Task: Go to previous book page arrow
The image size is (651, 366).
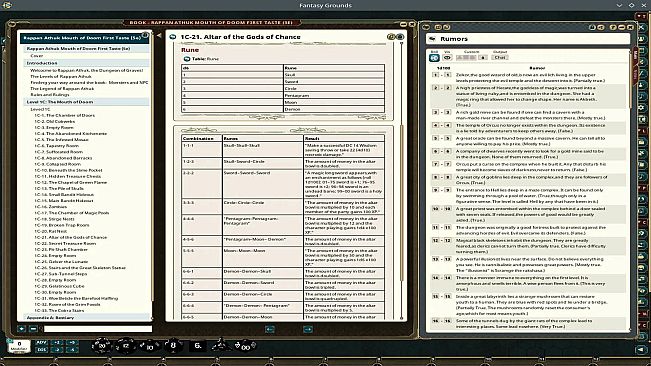Action: (x=270, y=329)
